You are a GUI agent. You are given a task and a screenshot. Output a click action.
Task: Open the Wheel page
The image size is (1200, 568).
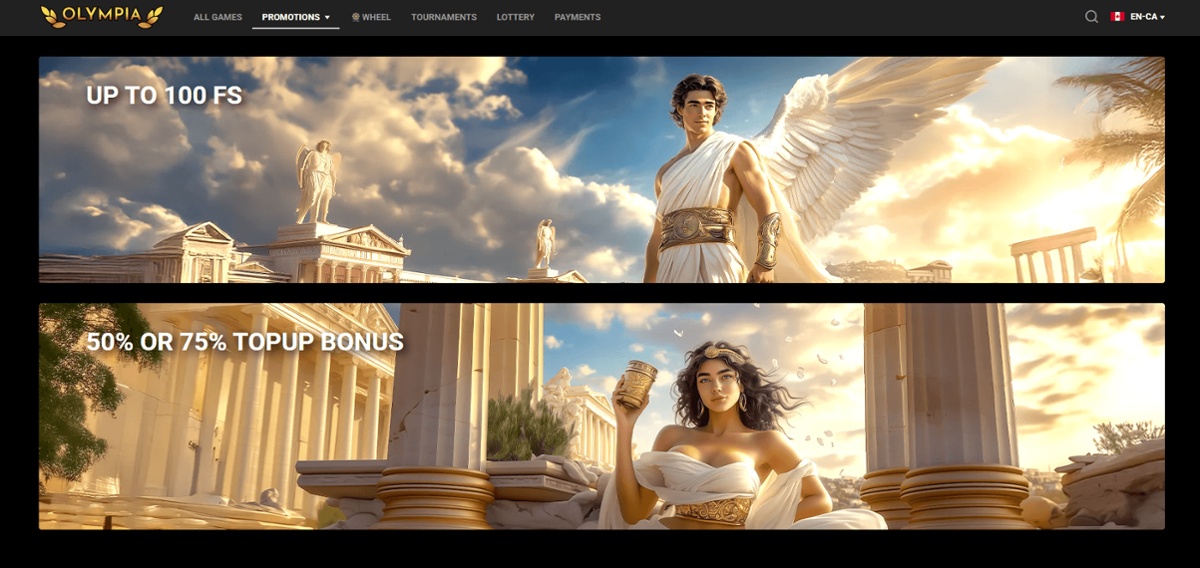coord(371,17)
